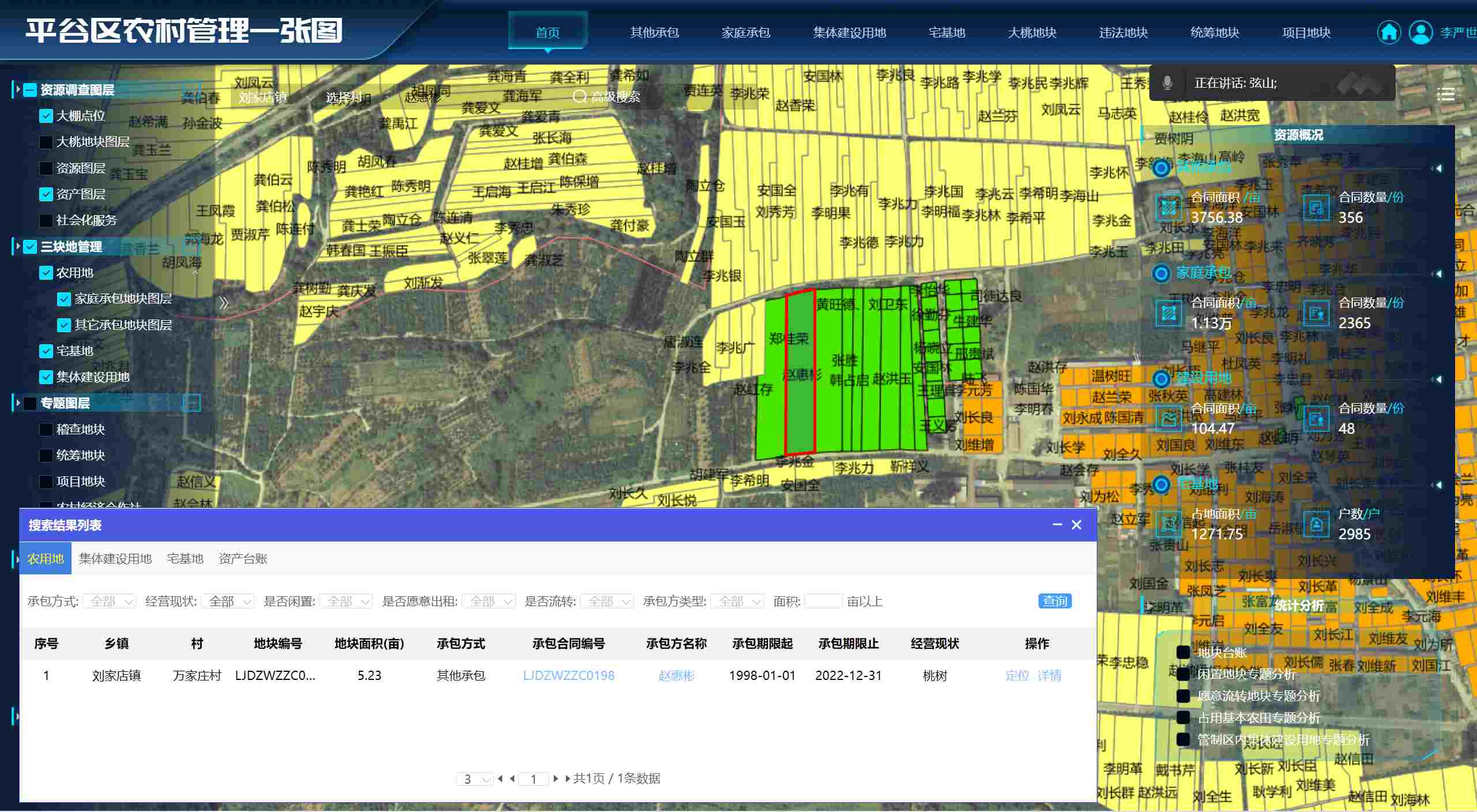This screenshot has width=1477, height=812.
Task: Switch to the 集体建设用地 results tab
Action: [115, 558]
